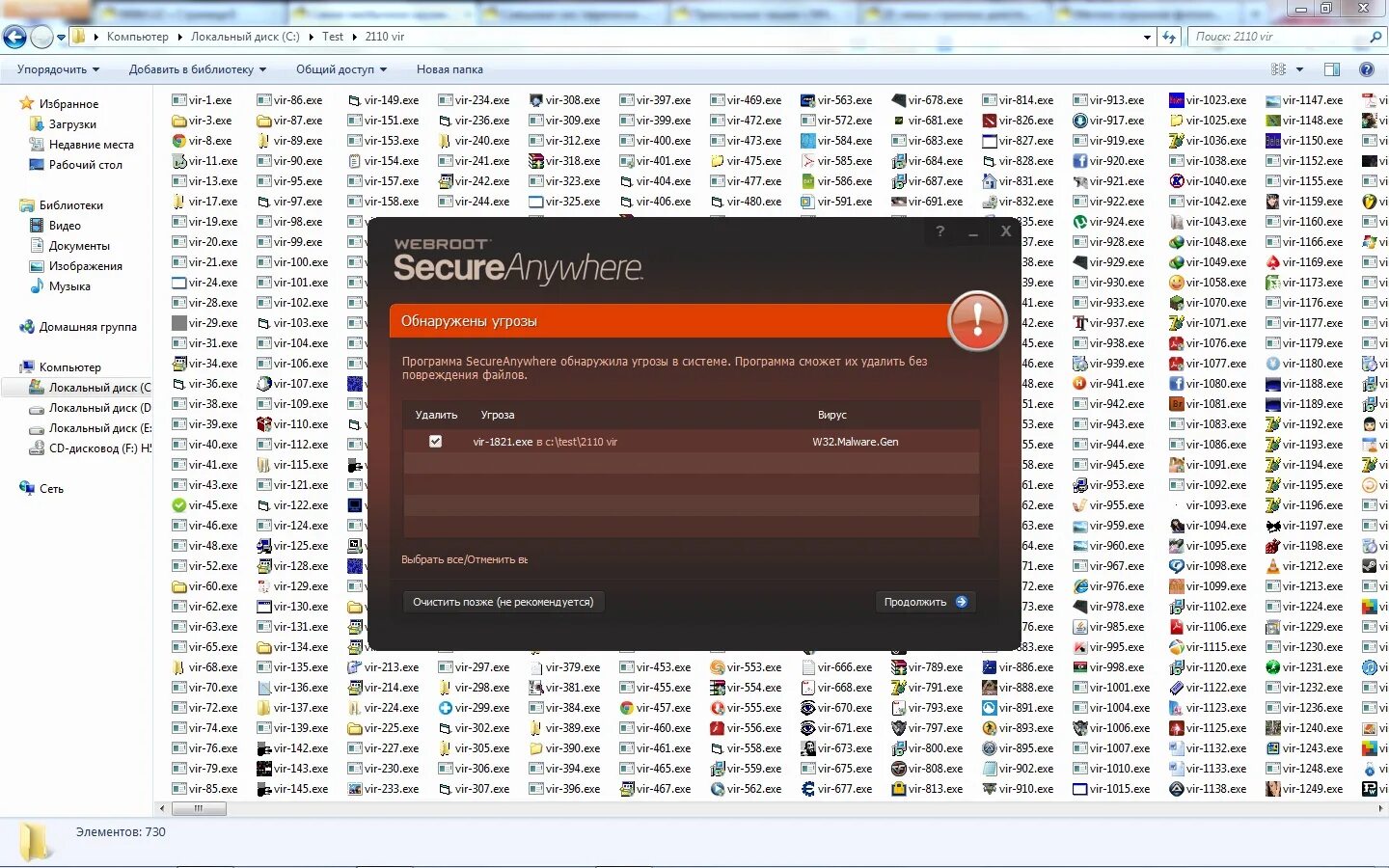Image resolution: width=1389 pixels, height=868 pixels.
Task: Click the magnifier icon in the search box
Action: [x=1374, y=36]
